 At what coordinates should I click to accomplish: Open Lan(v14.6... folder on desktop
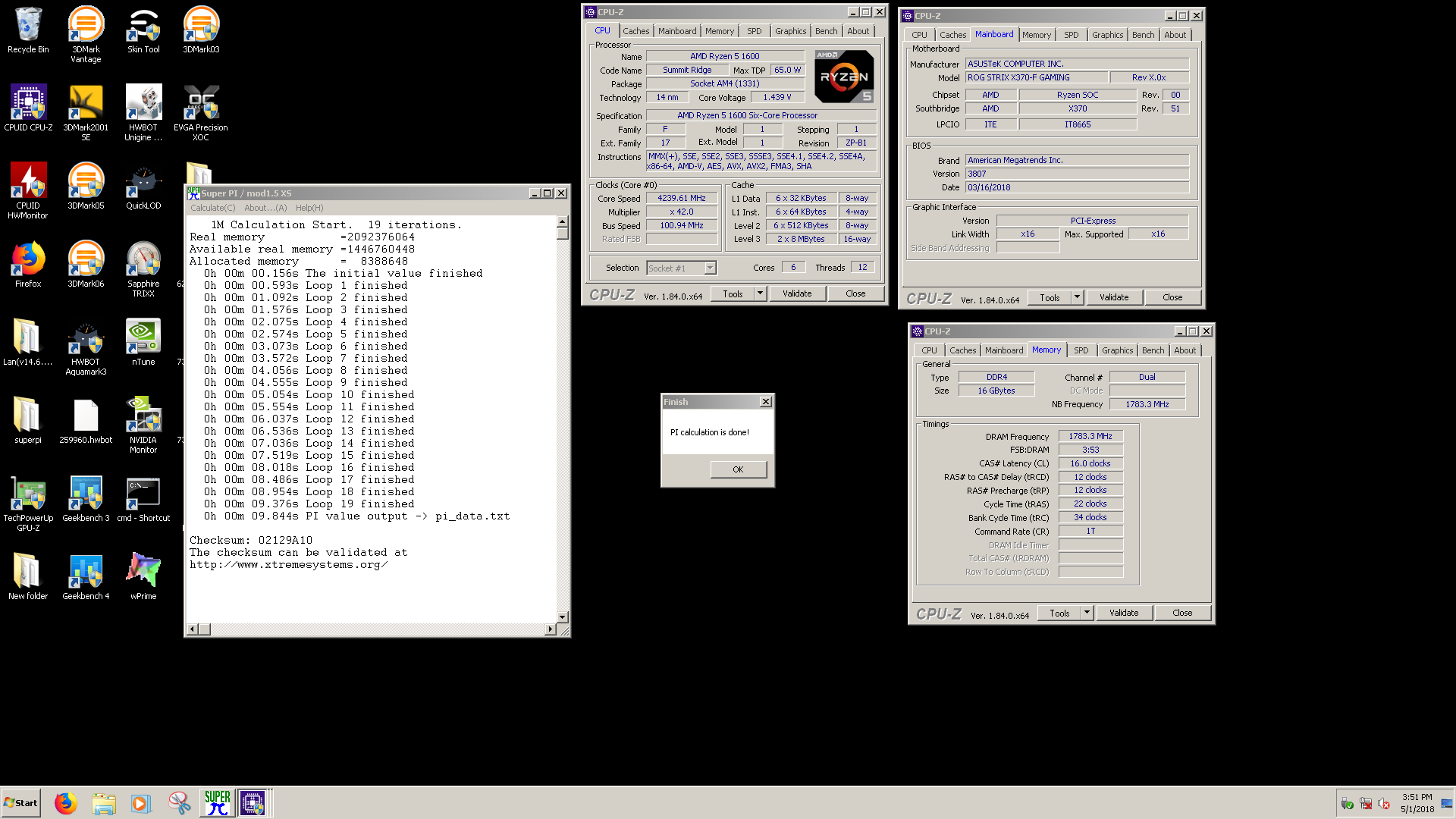pos(28,343)
